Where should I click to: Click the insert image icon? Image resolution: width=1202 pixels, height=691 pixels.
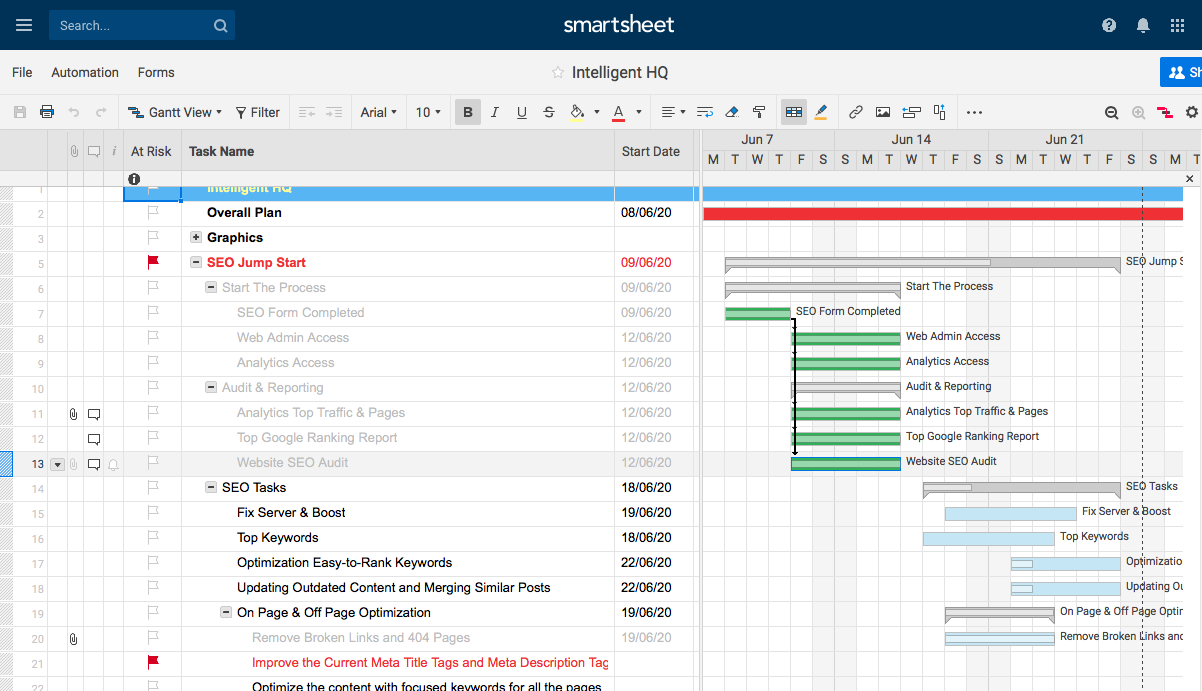[883, 113]
